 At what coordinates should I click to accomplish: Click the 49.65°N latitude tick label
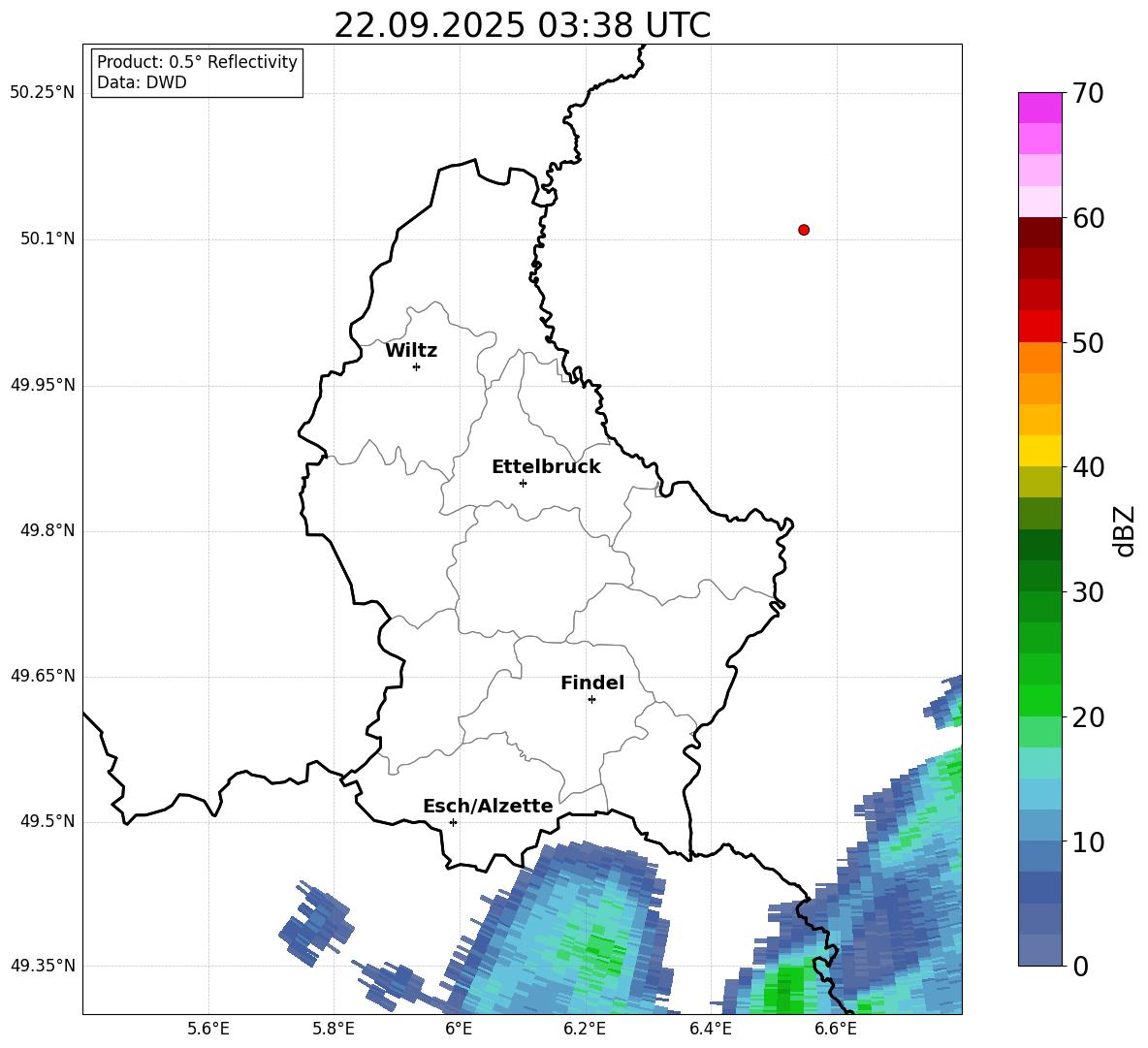43,676
